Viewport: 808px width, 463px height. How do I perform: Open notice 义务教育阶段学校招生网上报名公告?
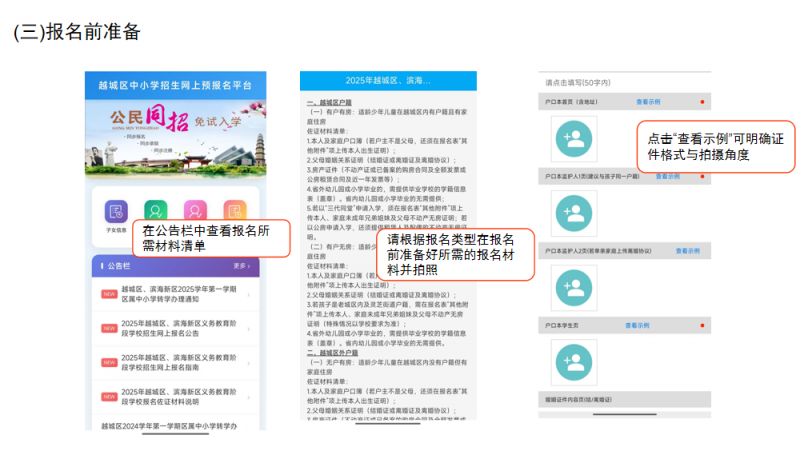(178, 328)
